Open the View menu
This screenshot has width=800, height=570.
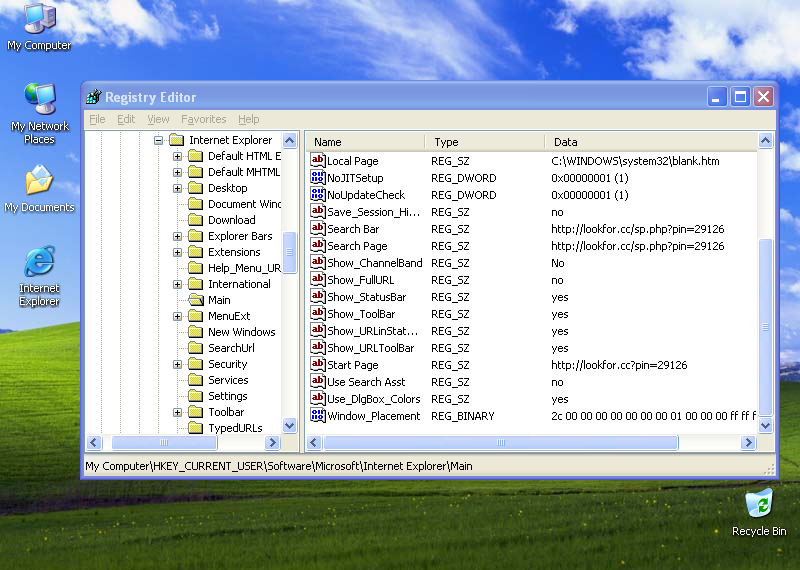tap(158, 119)
